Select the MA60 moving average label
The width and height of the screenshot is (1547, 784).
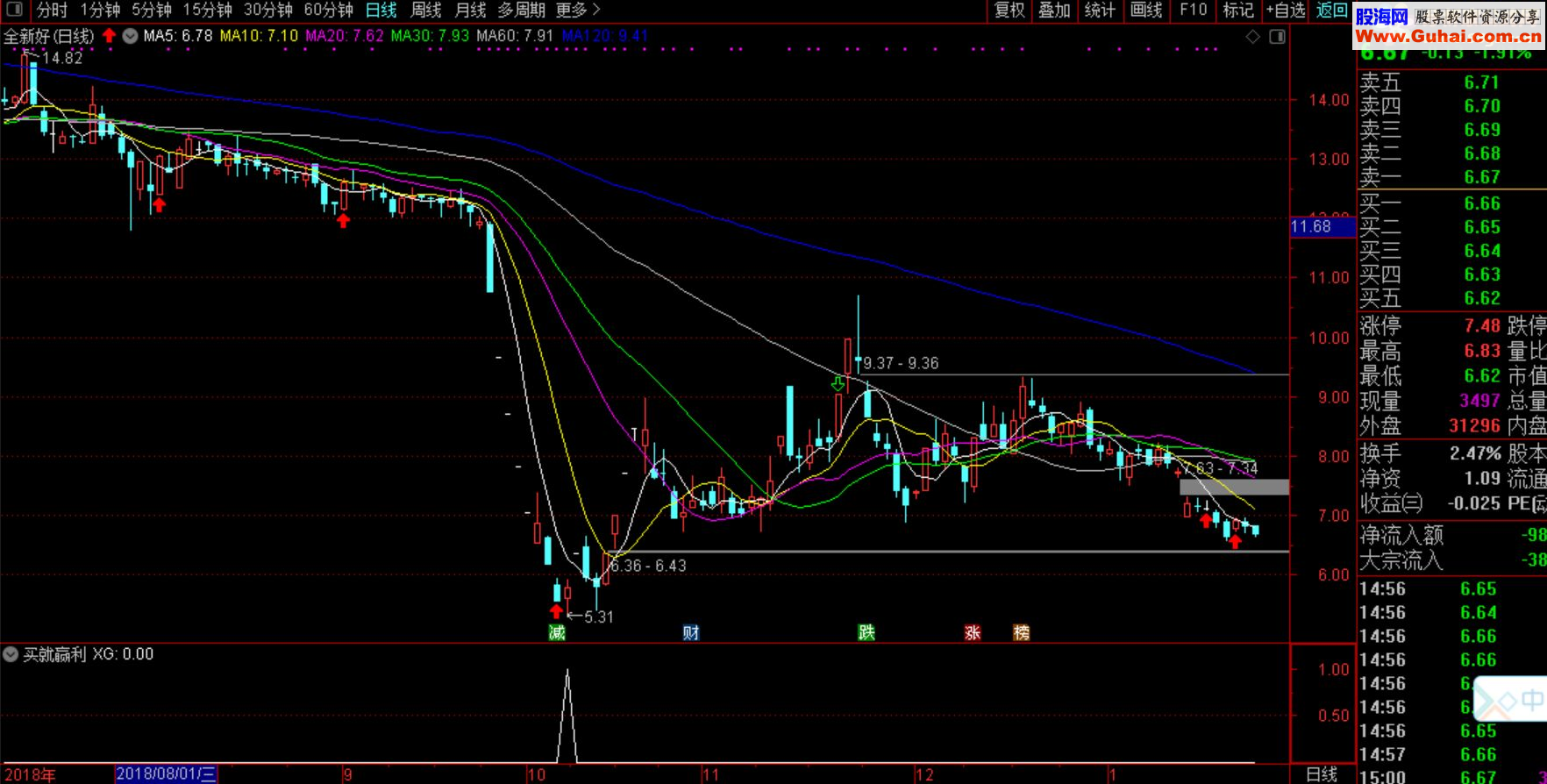(515, 36)
